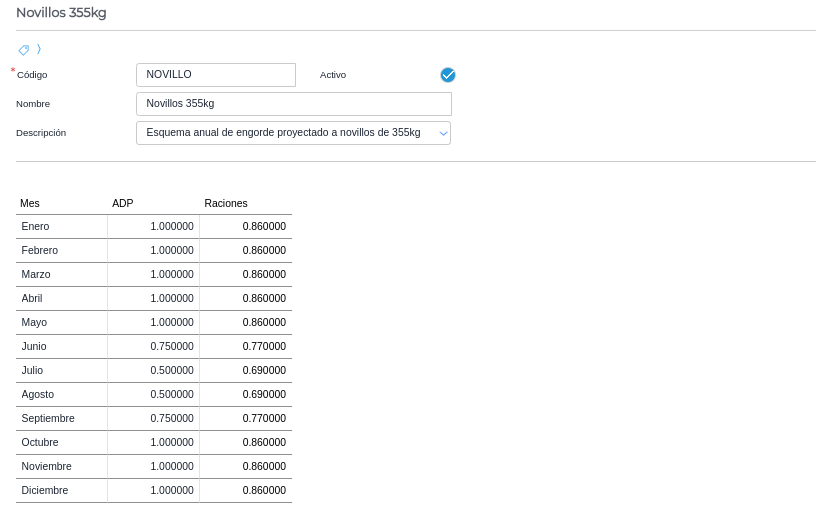This screenshot has width=816, height=518.
Task: Edit the Agosto ADP cell
Action: (154, 395)
